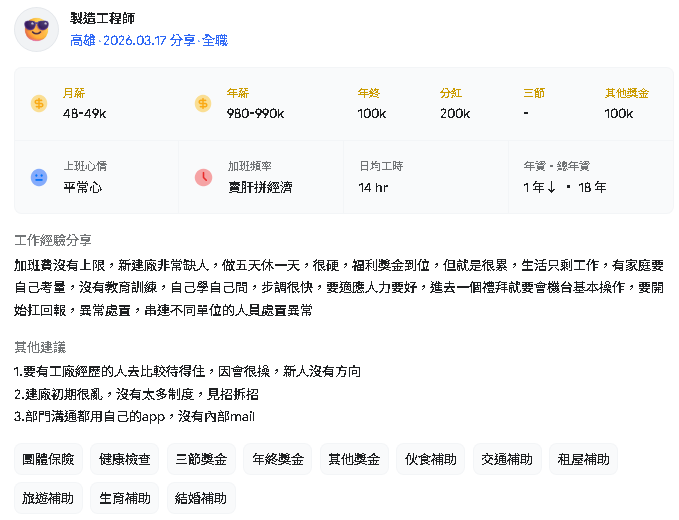Click the 其他獎金 benefit tag
679x520 pixels.
354,459
